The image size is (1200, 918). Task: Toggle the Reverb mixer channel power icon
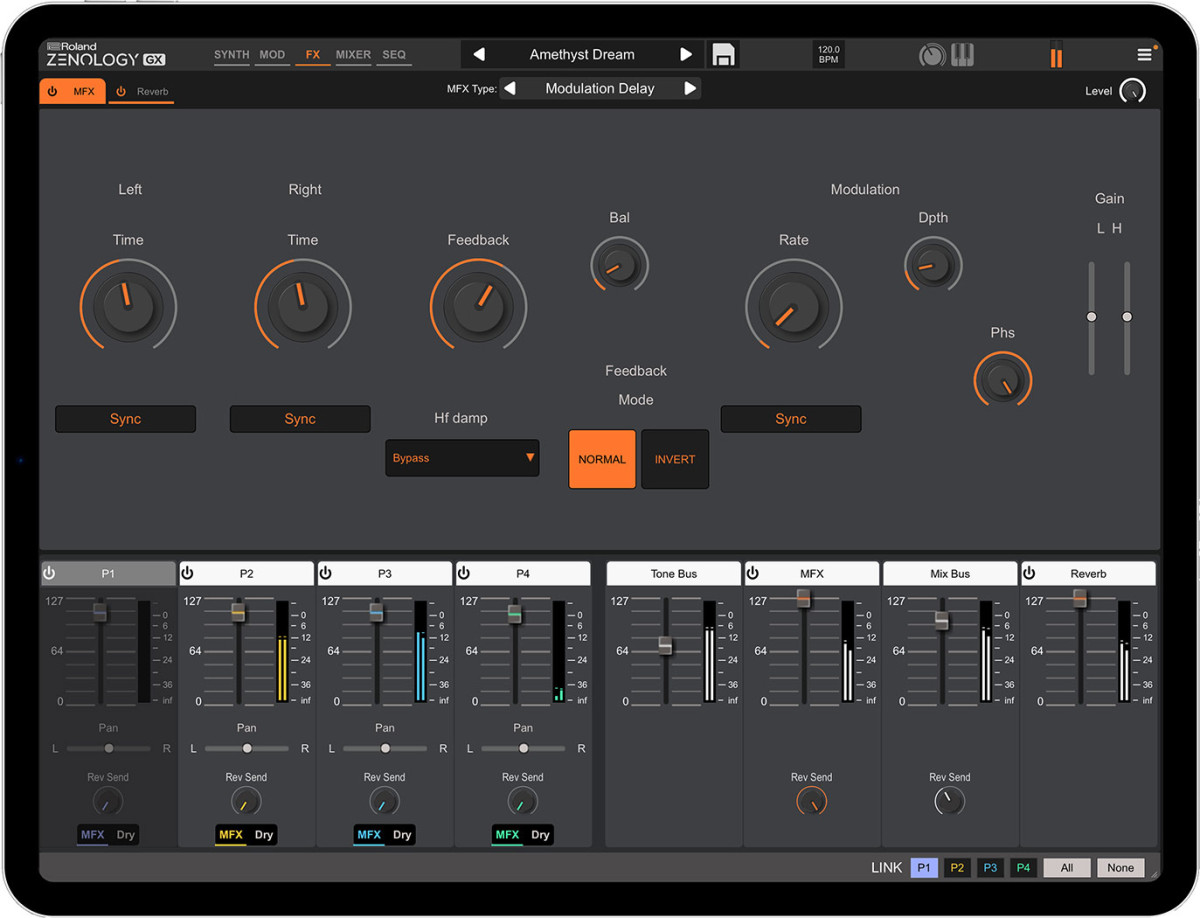[x=1029, y=574]
